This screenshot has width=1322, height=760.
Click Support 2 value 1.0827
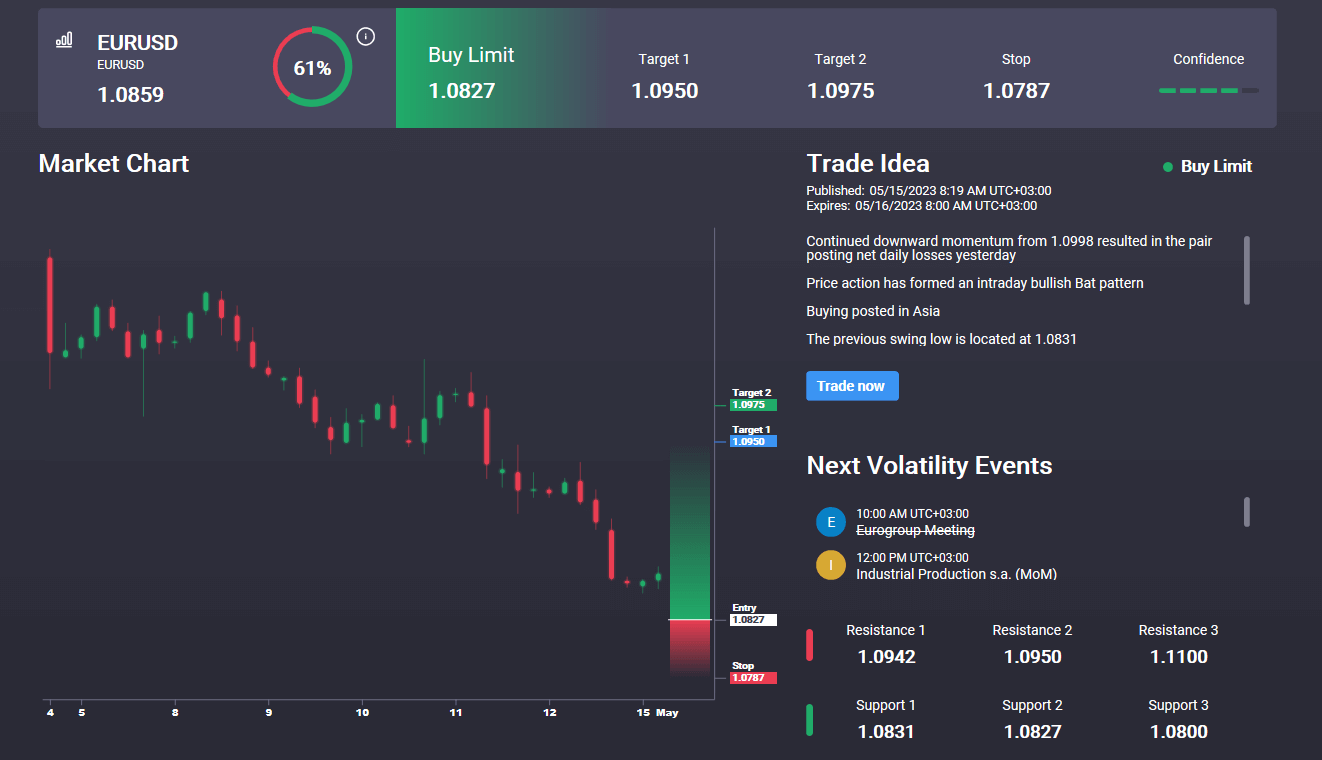(x=1032, y=732)
